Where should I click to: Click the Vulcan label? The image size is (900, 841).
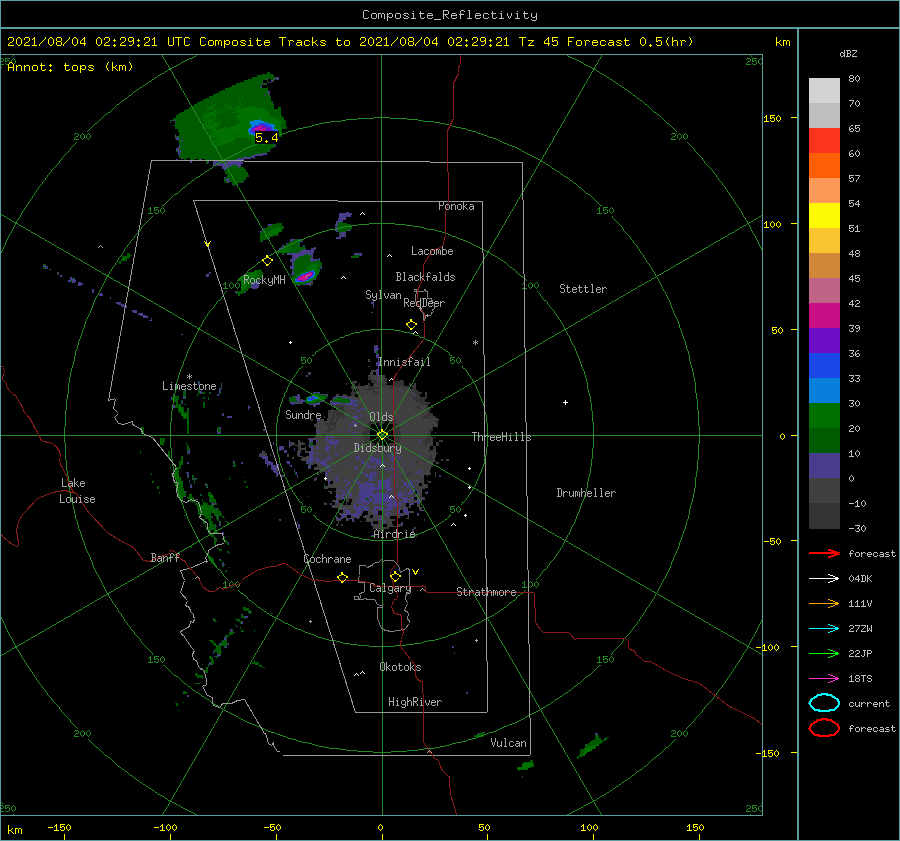pyautogui.click(x=508, y=743)
